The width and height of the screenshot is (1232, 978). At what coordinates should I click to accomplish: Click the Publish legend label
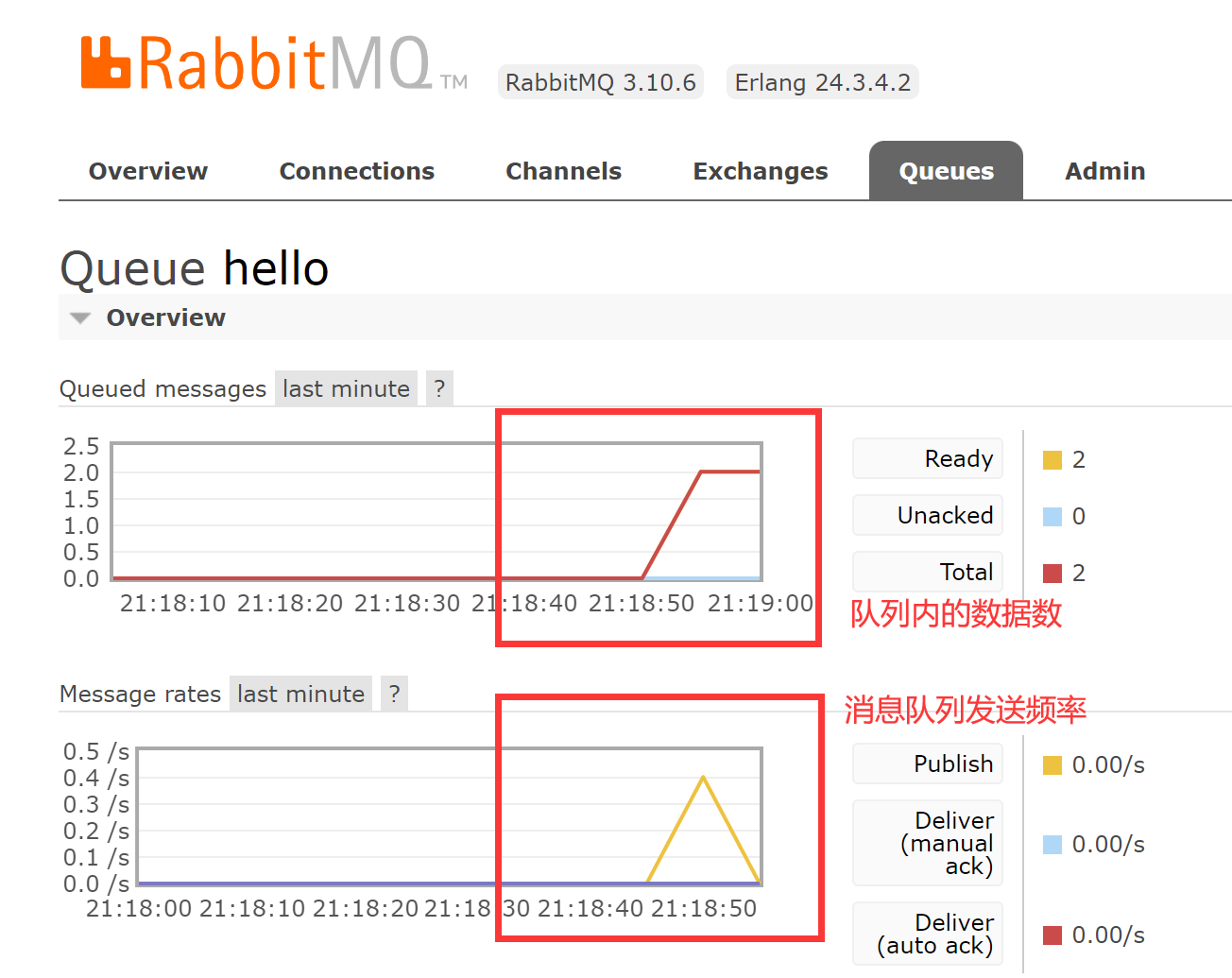(x=928, y=764)
